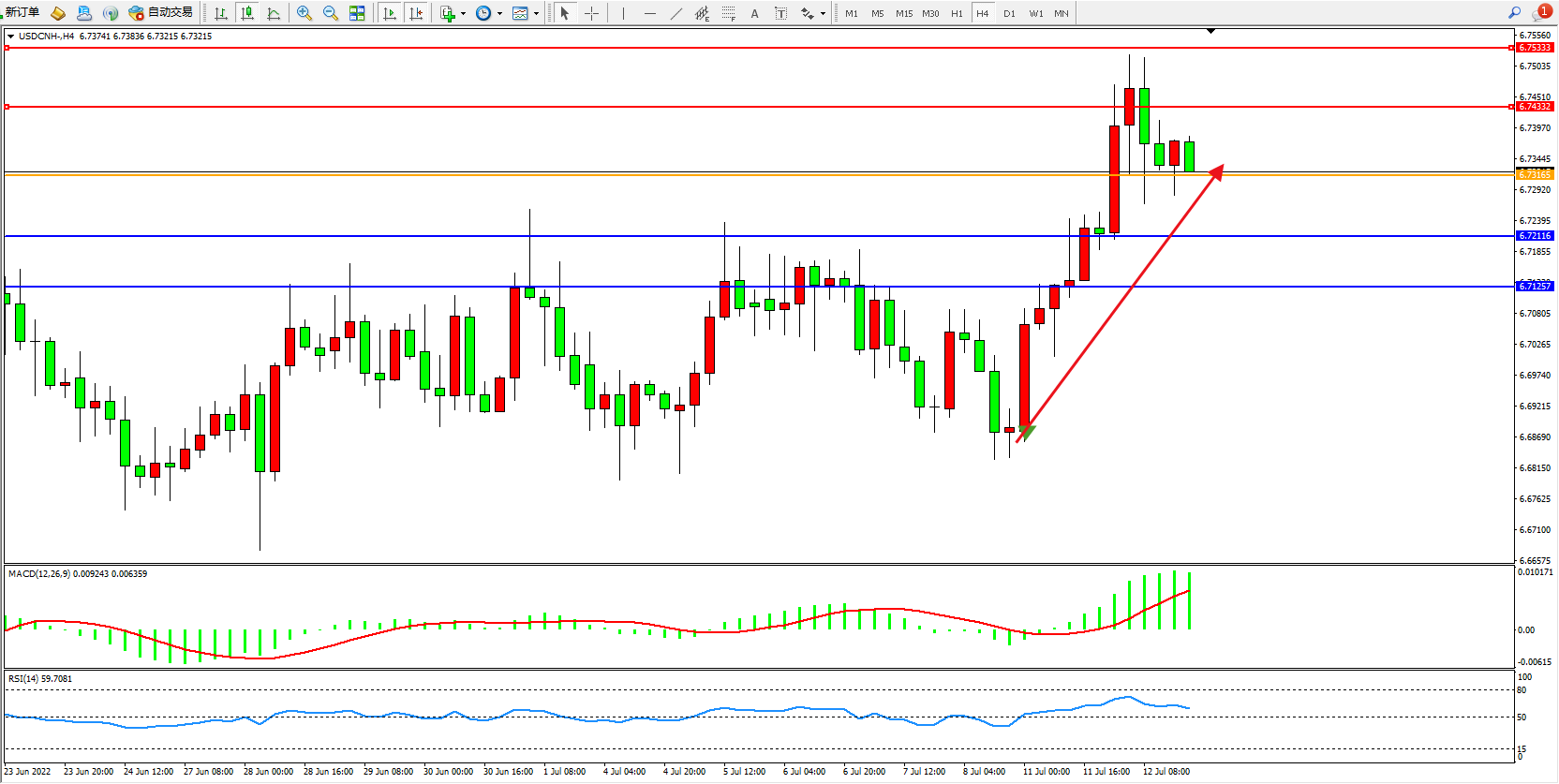Switch timeframe to M15
This screenshot has width=1559, height=784.
pyautogui.click(x=903, y=13)
